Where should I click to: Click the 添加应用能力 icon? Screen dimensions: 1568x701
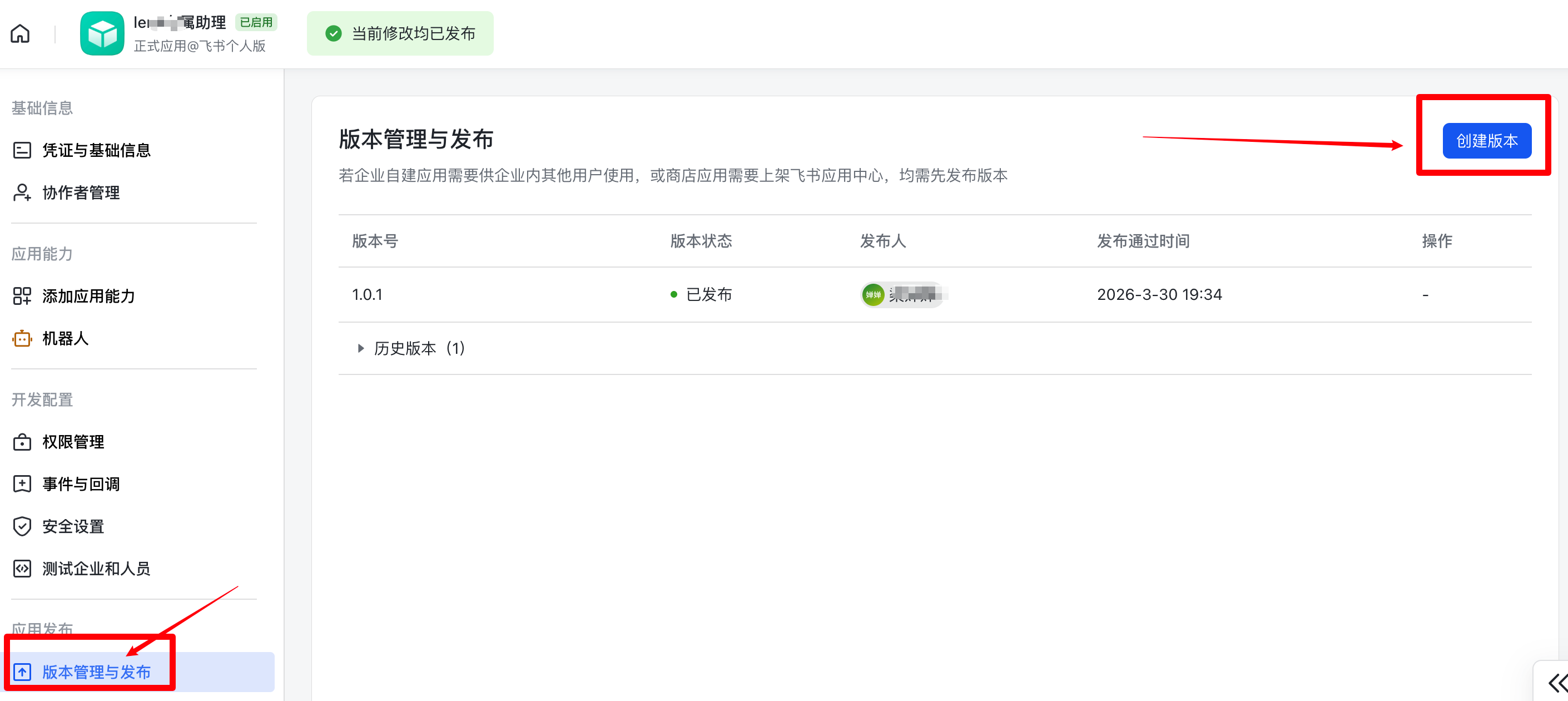pyautogui.click(x=22, y=297)
